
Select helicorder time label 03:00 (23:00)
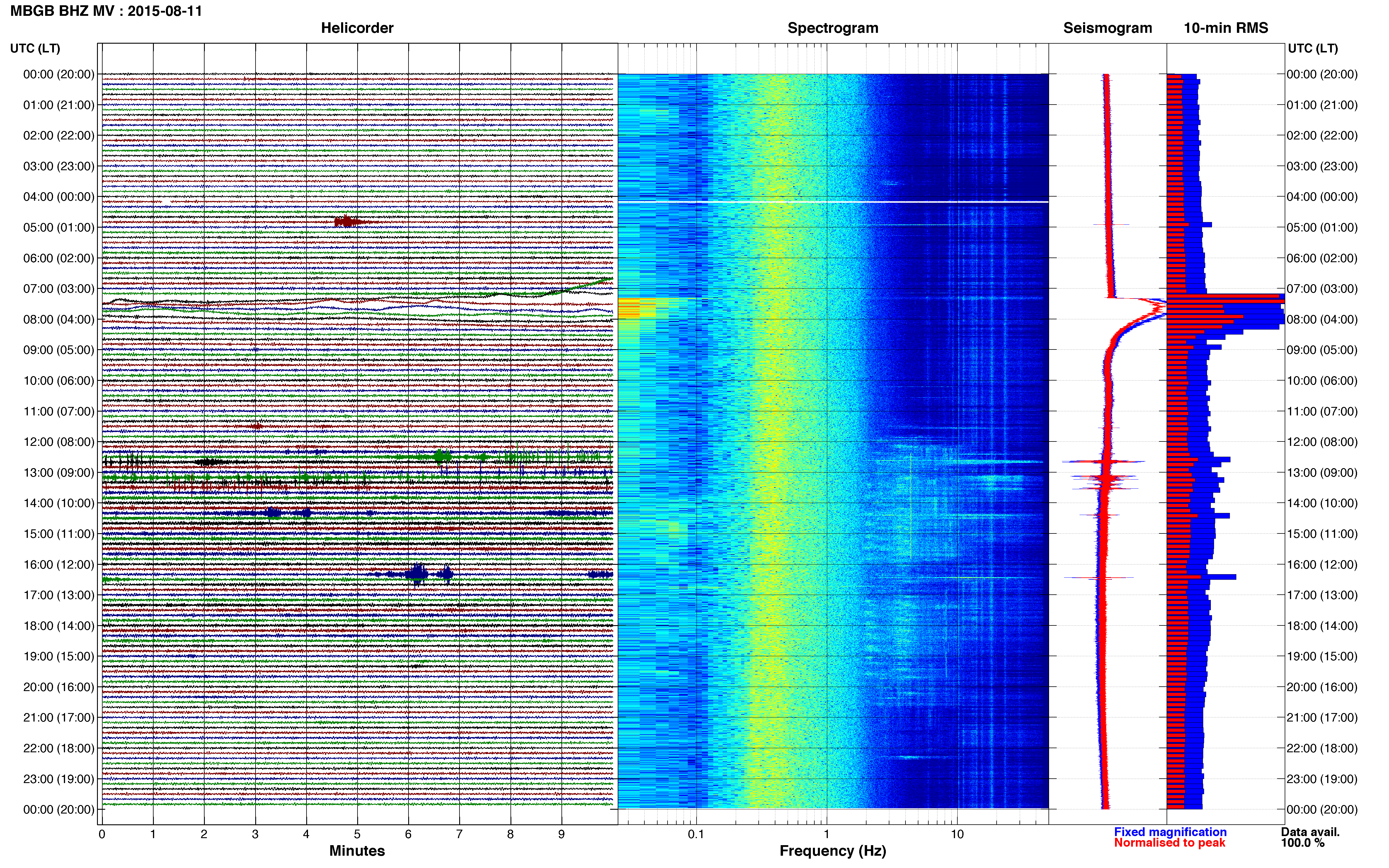[59, 166]
